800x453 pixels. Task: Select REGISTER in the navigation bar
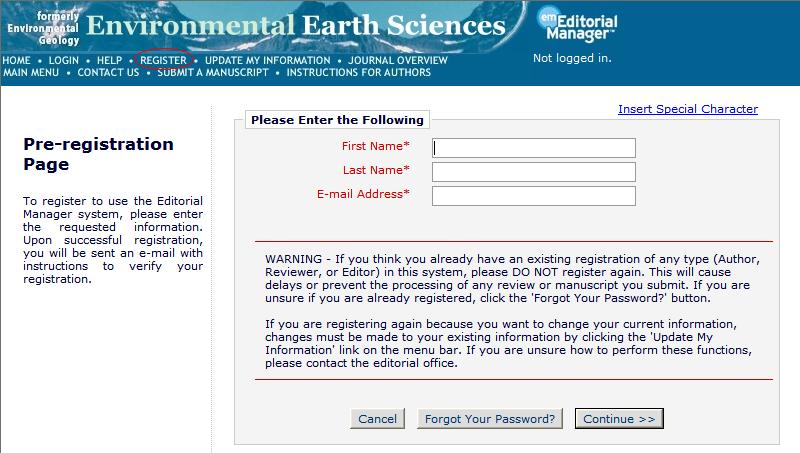pyautogui.click(x=163, y=60)
